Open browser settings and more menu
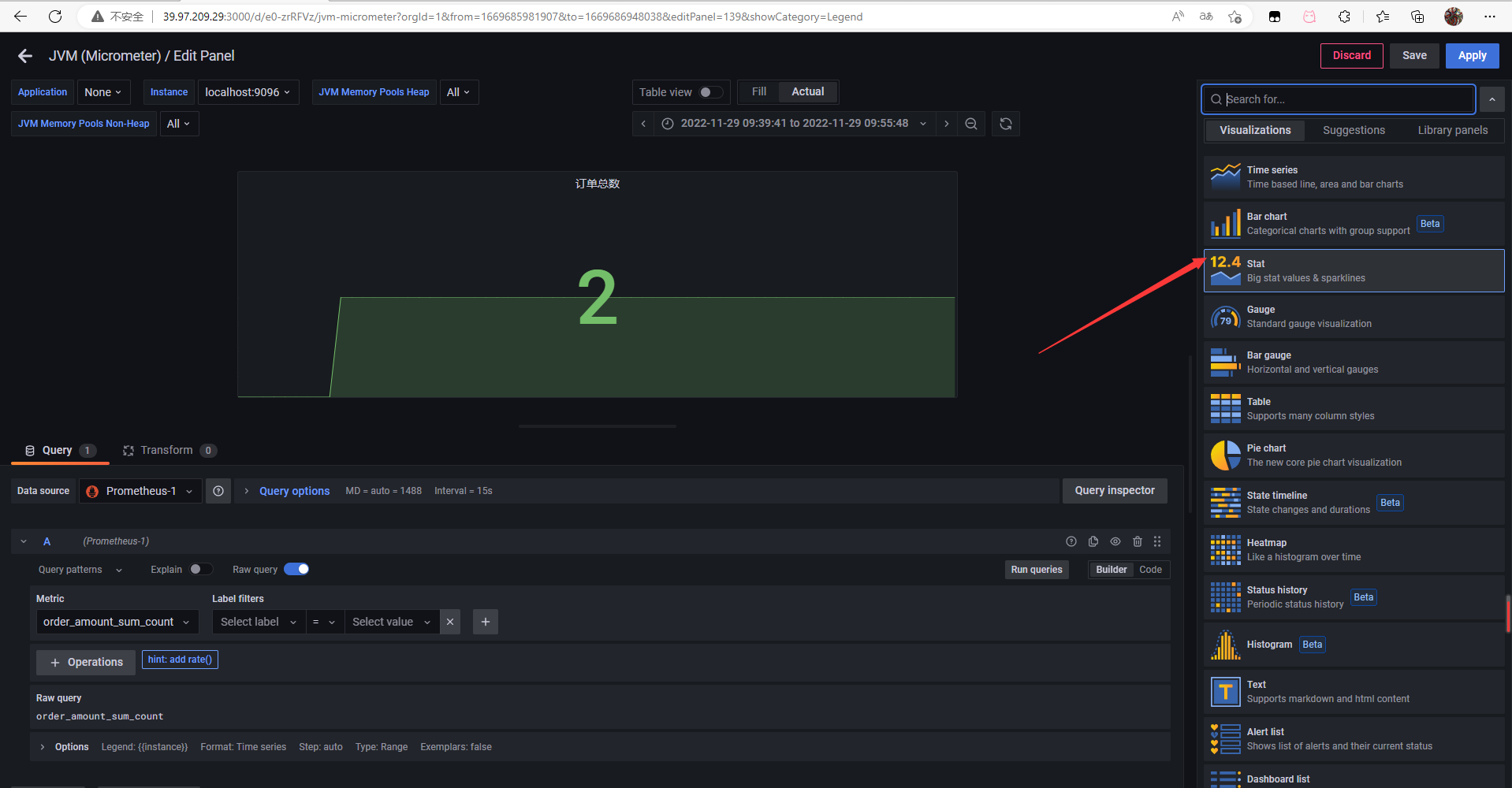Image resolution: width=1512 pixels, height=788 pixels. point(1489,16)
